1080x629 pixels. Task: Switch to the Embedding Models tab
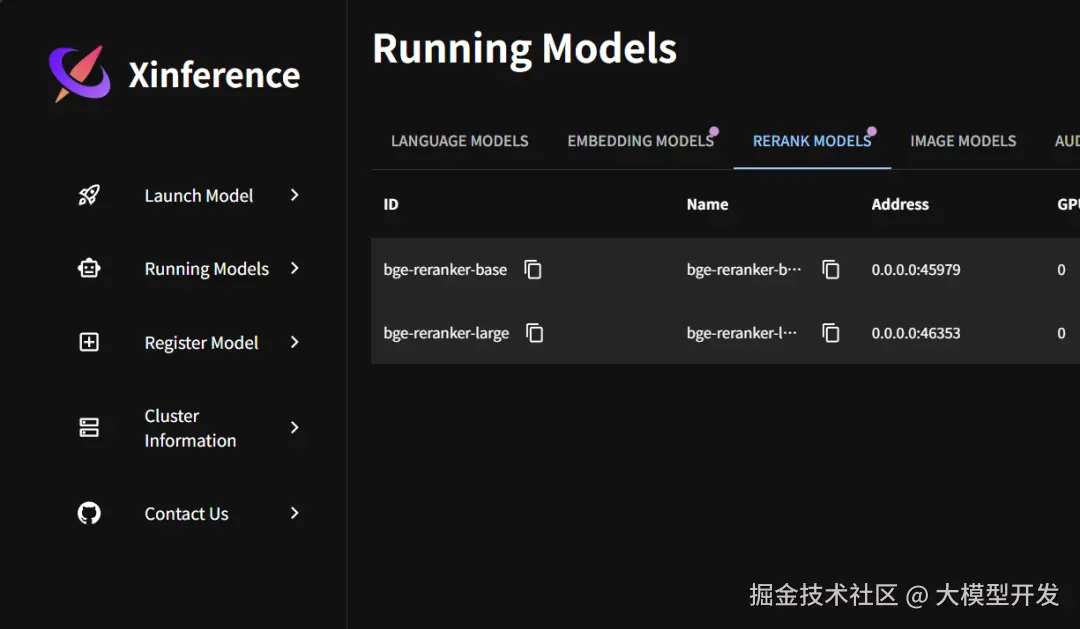click(x=640, y=141)
